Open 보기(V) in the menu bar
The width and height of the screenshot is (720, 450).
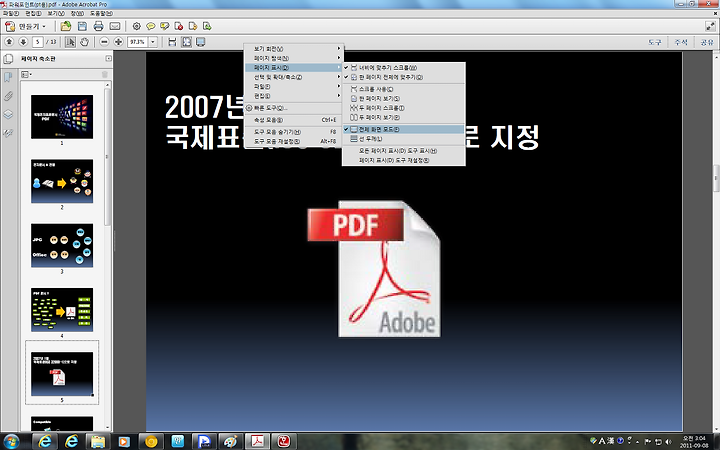click(56, 13)
